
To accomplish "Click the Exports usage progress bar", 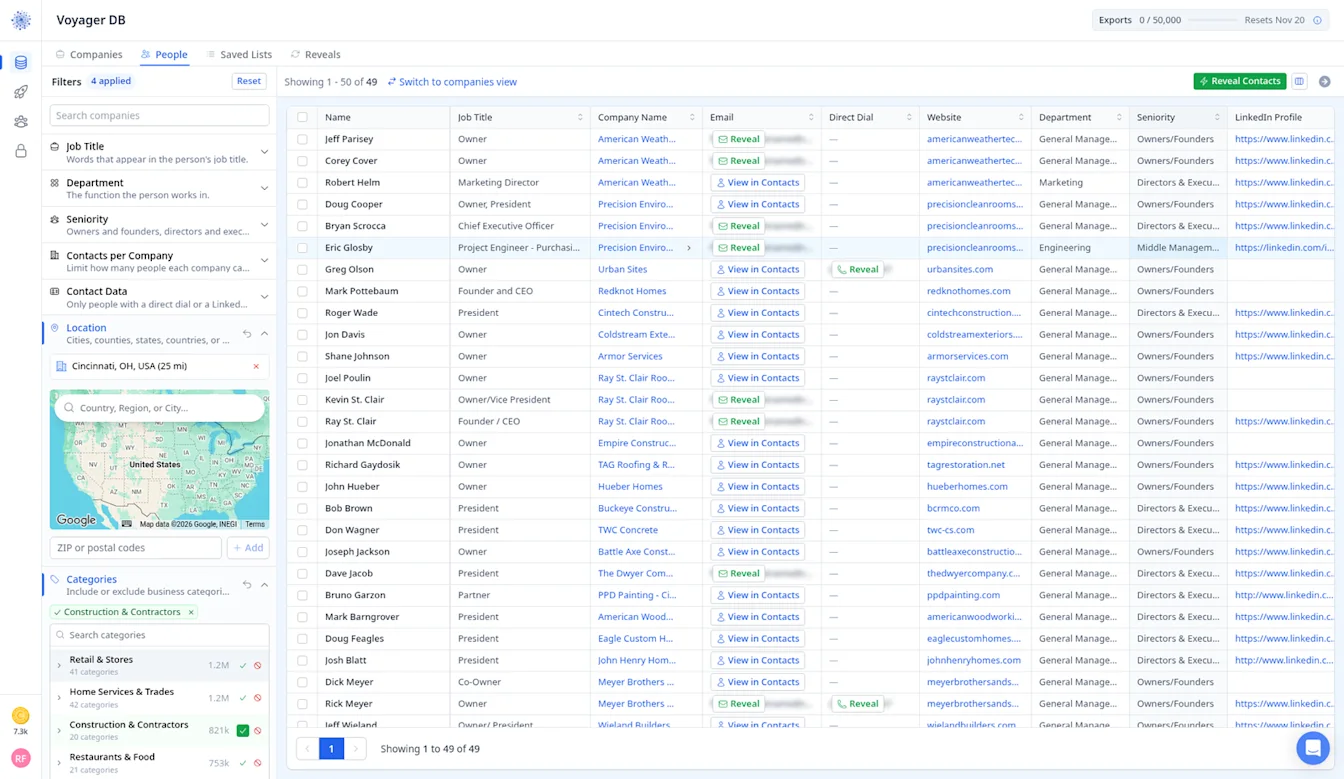I will (x=1212, y=20).
